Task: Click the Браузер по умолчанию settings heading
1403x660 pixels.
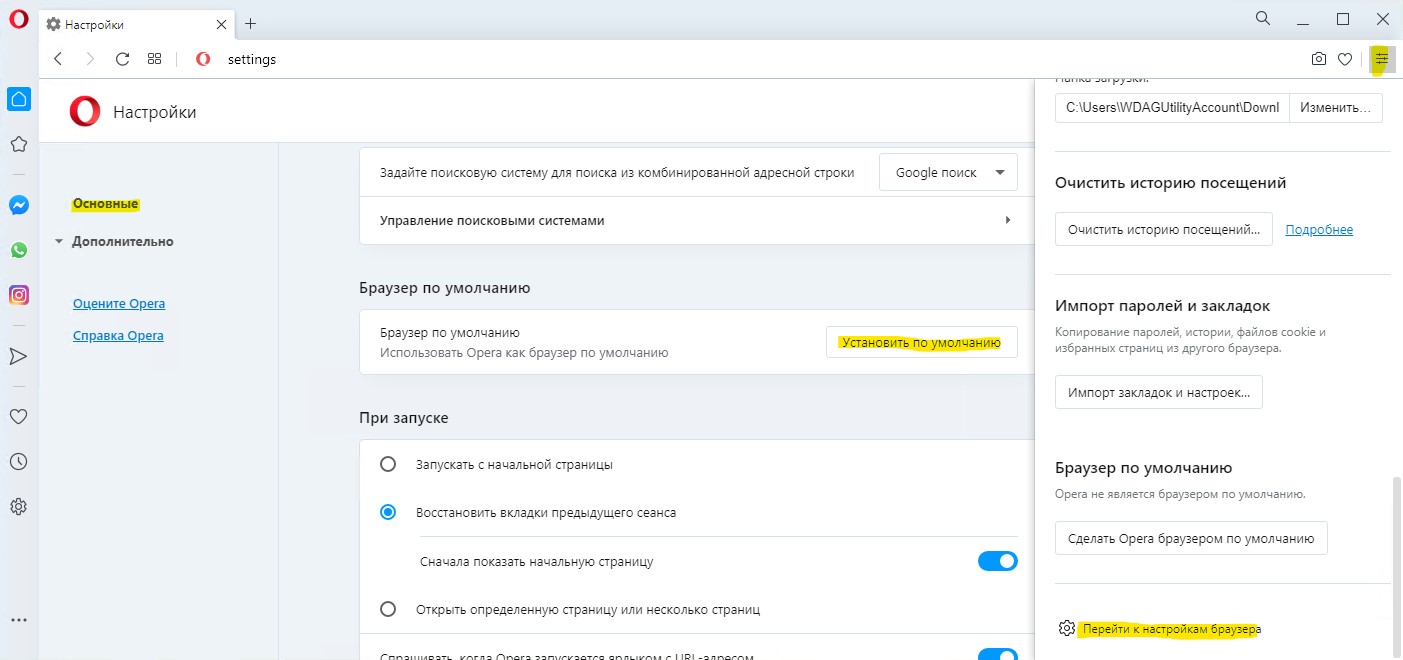Action: point(444,288)
